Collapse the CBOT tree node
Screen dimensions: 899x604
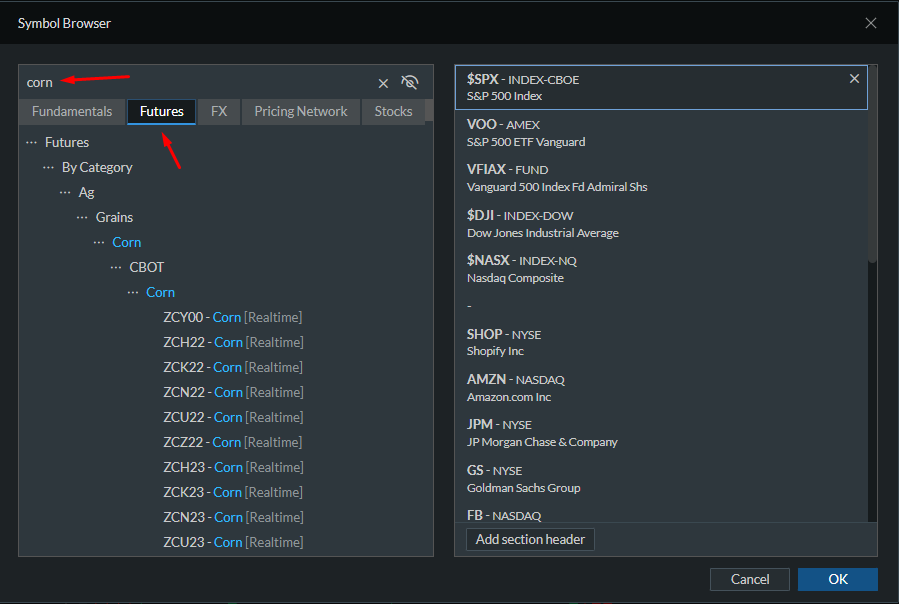click(116, 267)
